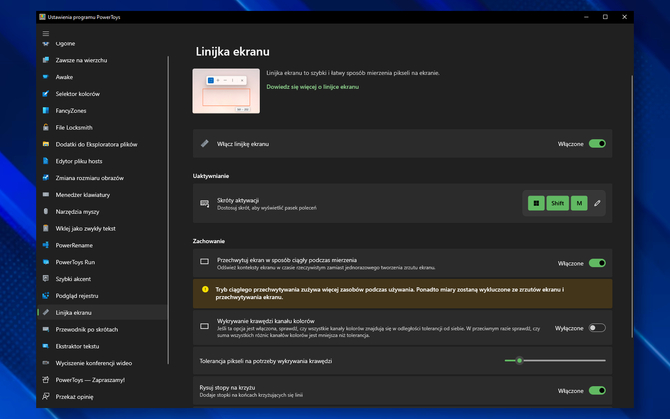Click the Uaktywnianie section heading
The width and height of the screenshot is (670, 419).
point(211,176)
